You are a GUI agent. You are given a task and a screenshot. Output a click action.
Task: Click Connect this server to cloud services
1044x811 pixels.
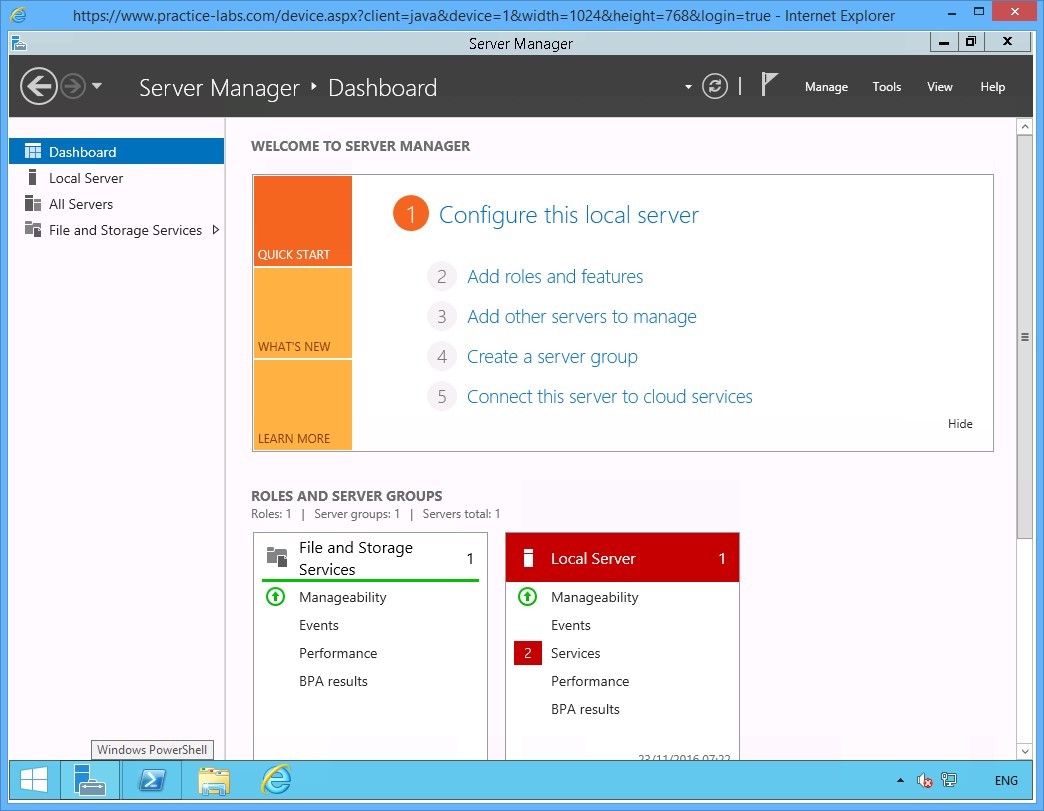609,396
